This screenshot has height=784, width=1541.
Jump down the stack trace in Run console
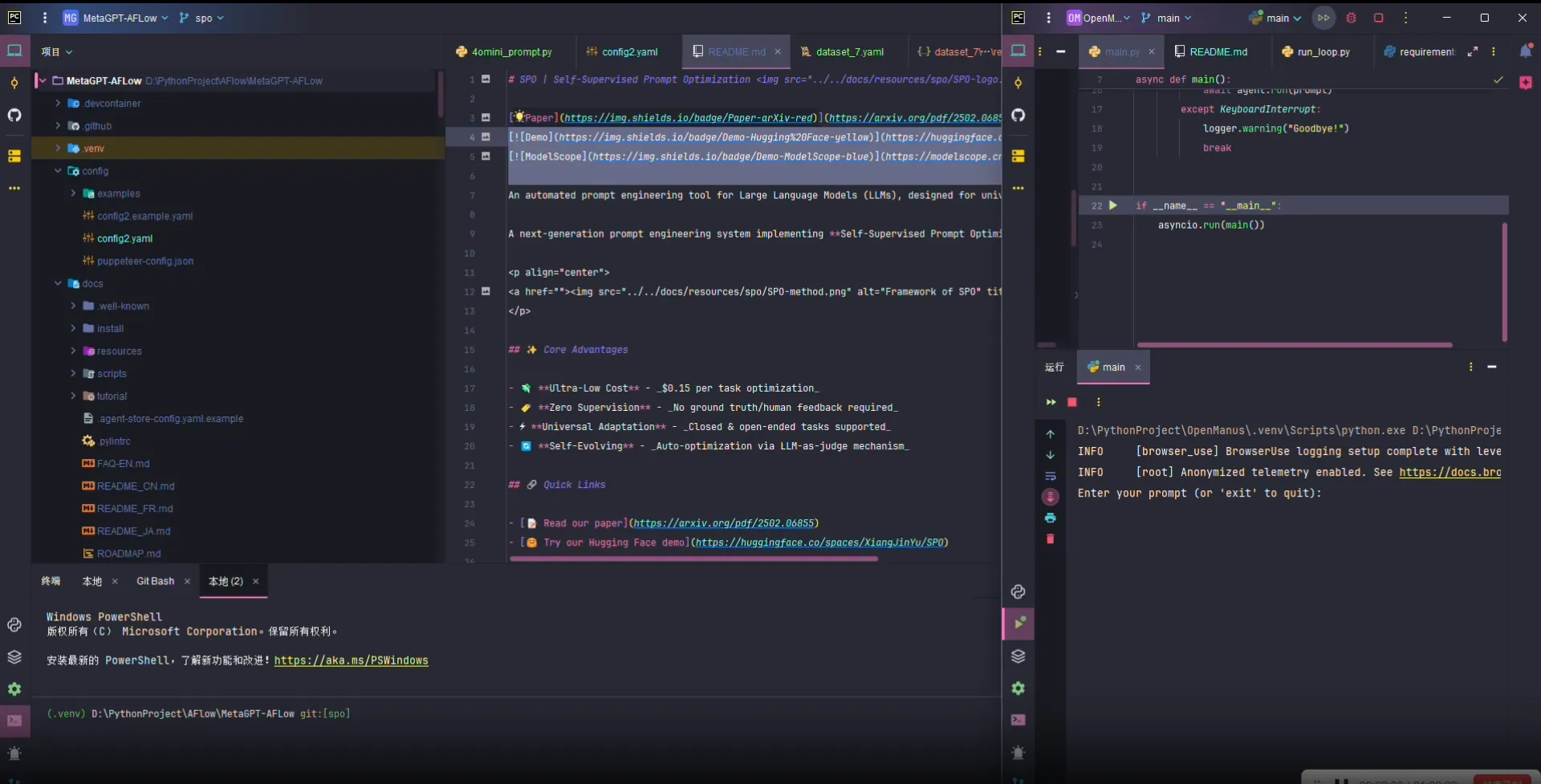pyautogui.click(x=1051, y=455)
